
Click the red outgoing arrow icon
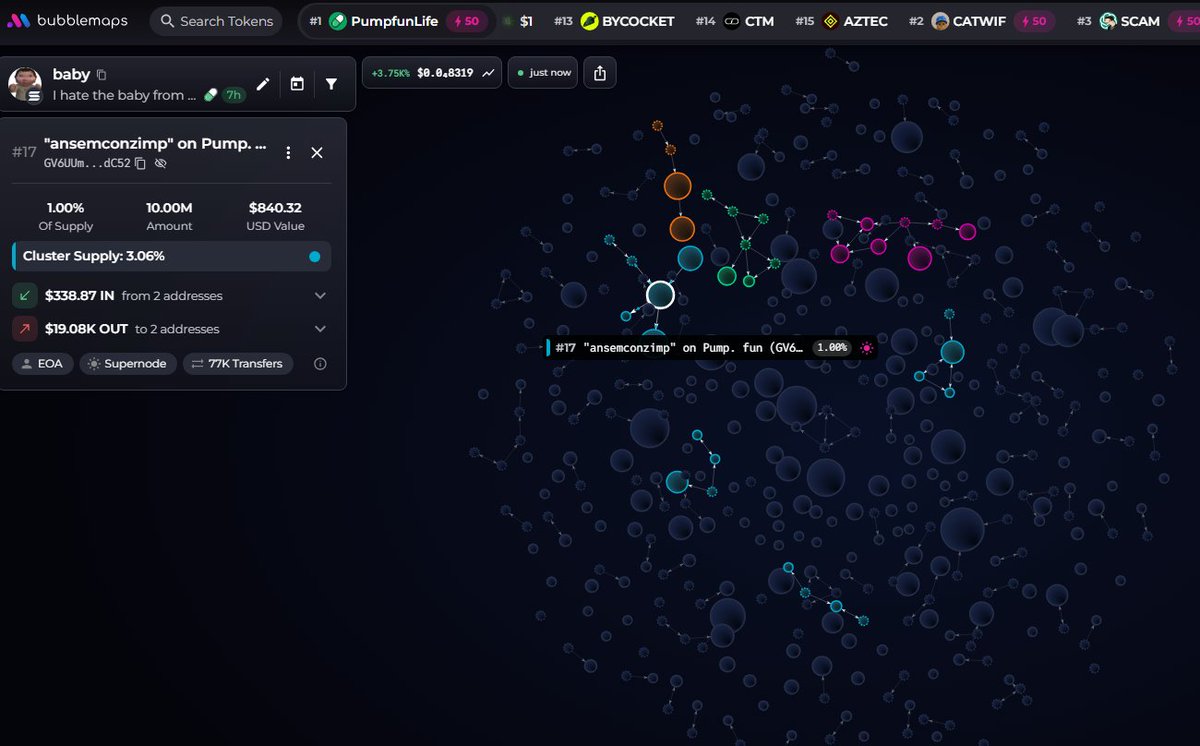click(25, 329)
